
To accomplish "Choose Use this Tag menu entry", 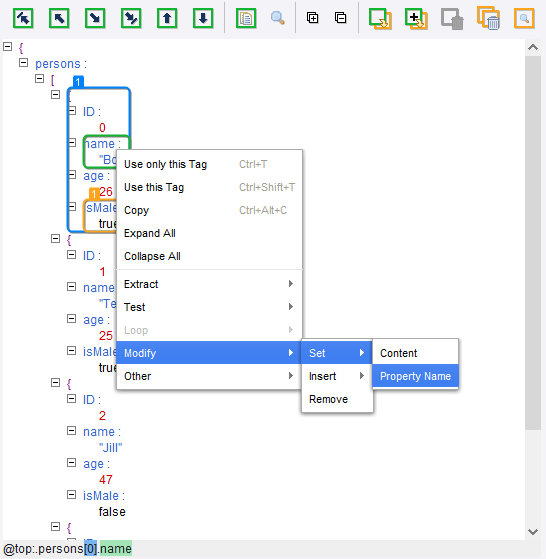I will 210,187.
